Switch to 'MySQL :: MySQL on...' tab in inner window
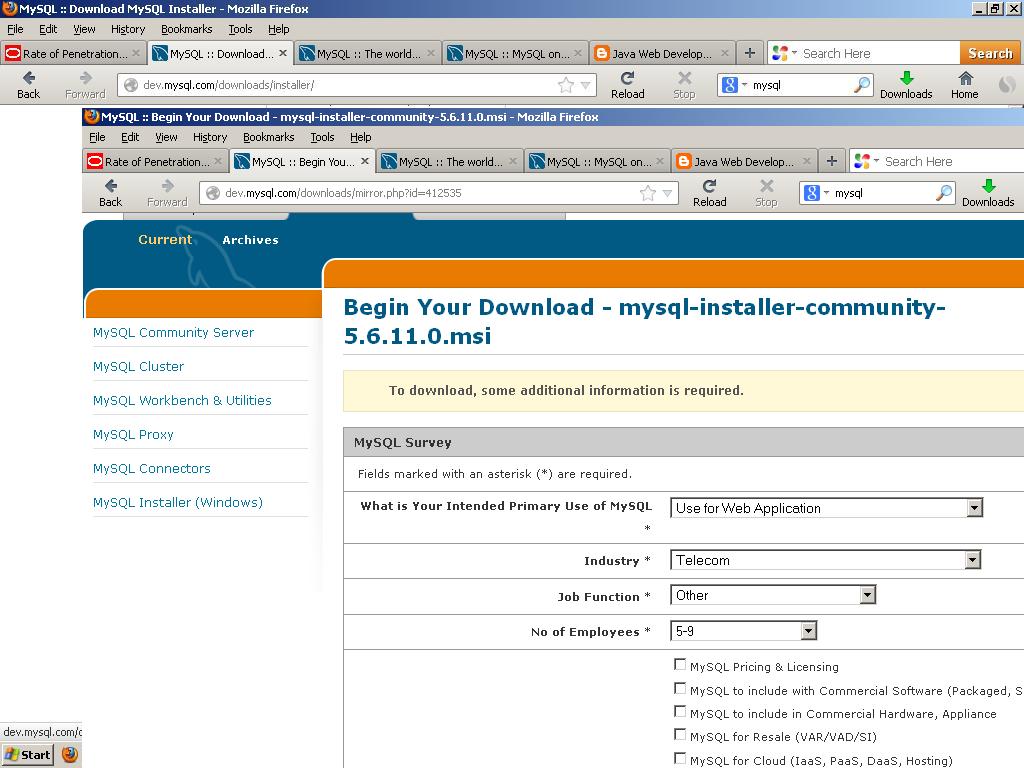The width and height of the screenshot is (1024, 768). [597, 162]
